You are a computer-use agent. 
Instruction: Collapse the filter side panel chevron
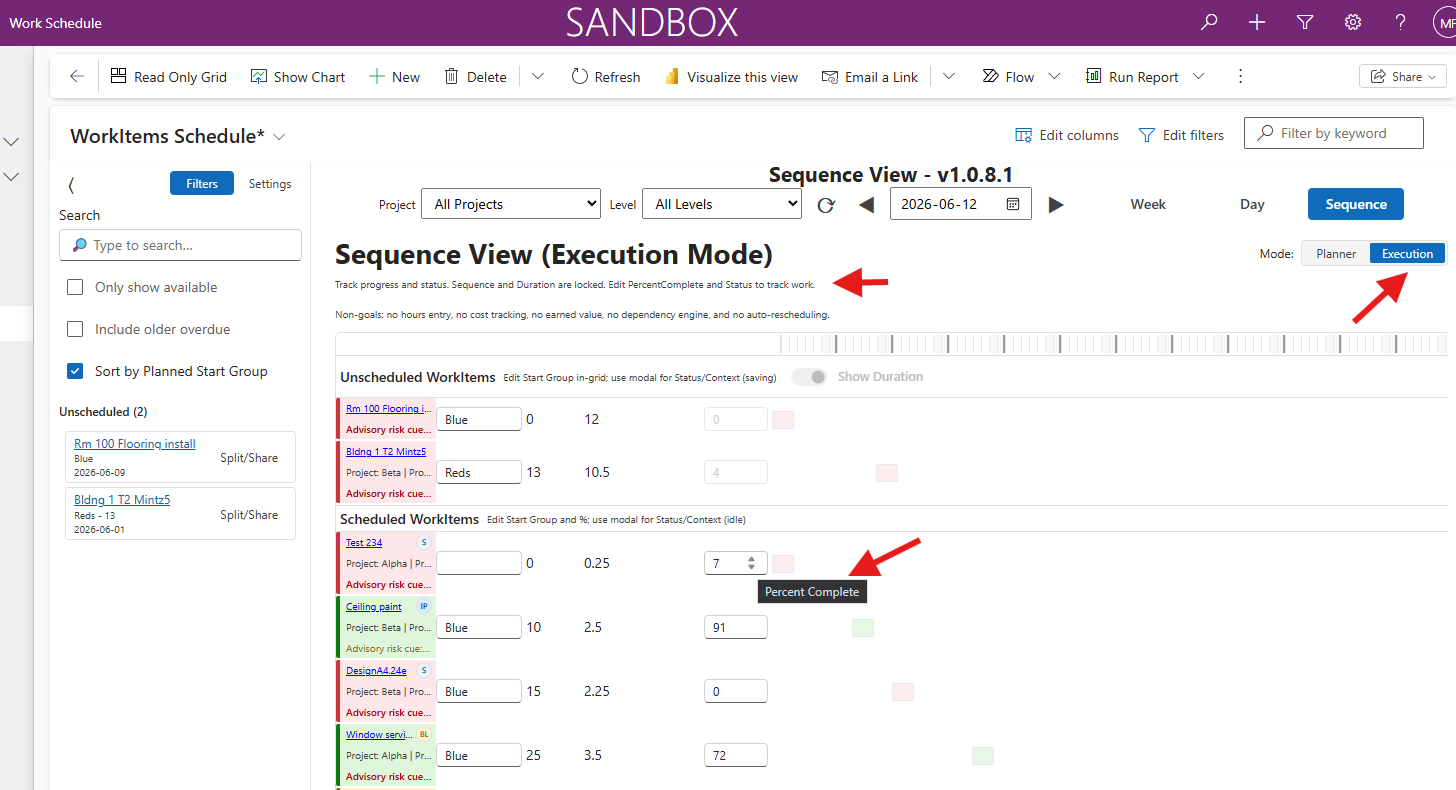coord(71,185)
